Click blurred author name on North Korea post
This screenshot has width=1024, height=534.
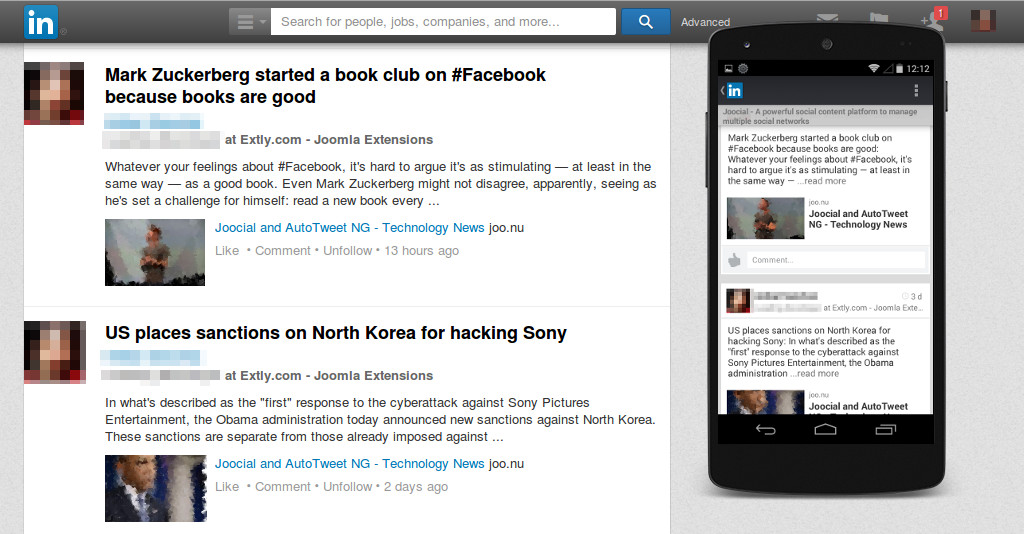(153, 358)
